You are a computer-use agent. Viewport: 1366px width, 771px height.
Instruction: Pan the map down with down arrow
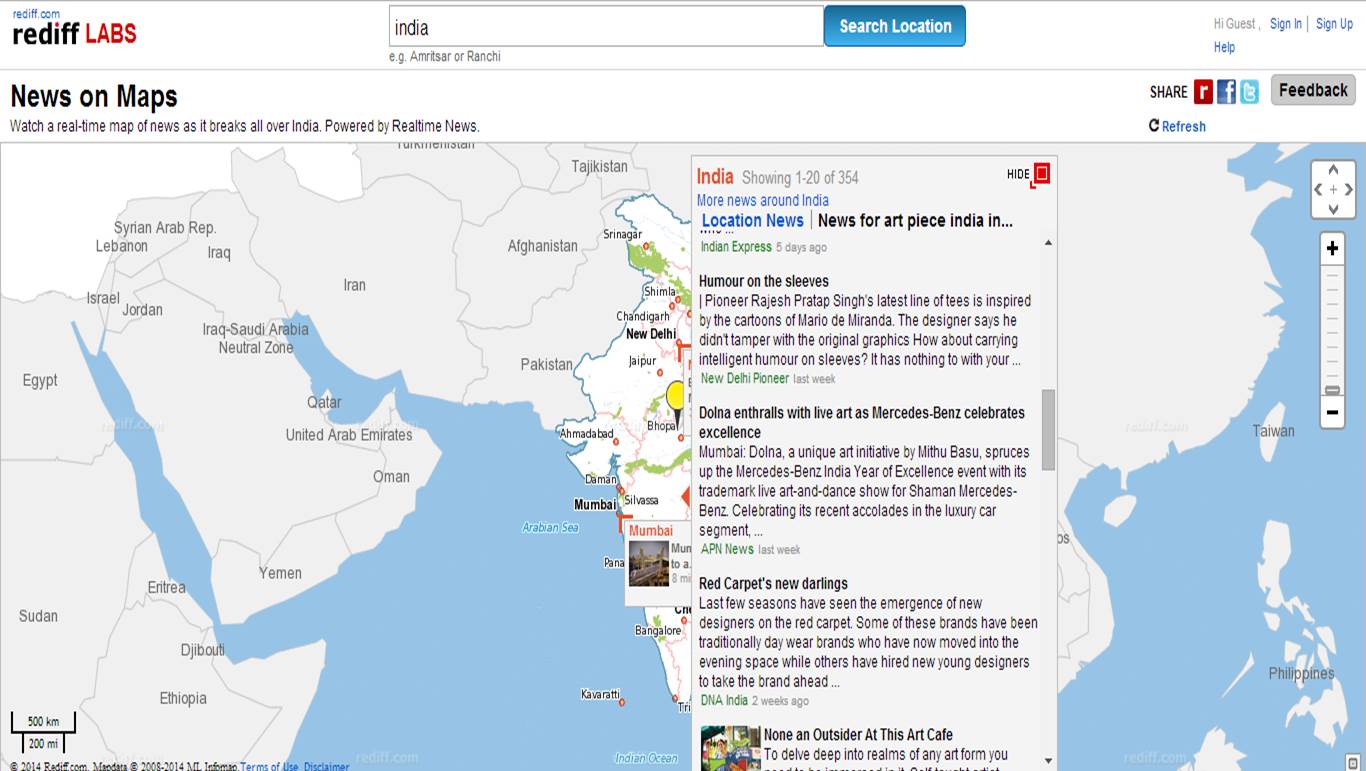click(1333, 208)
